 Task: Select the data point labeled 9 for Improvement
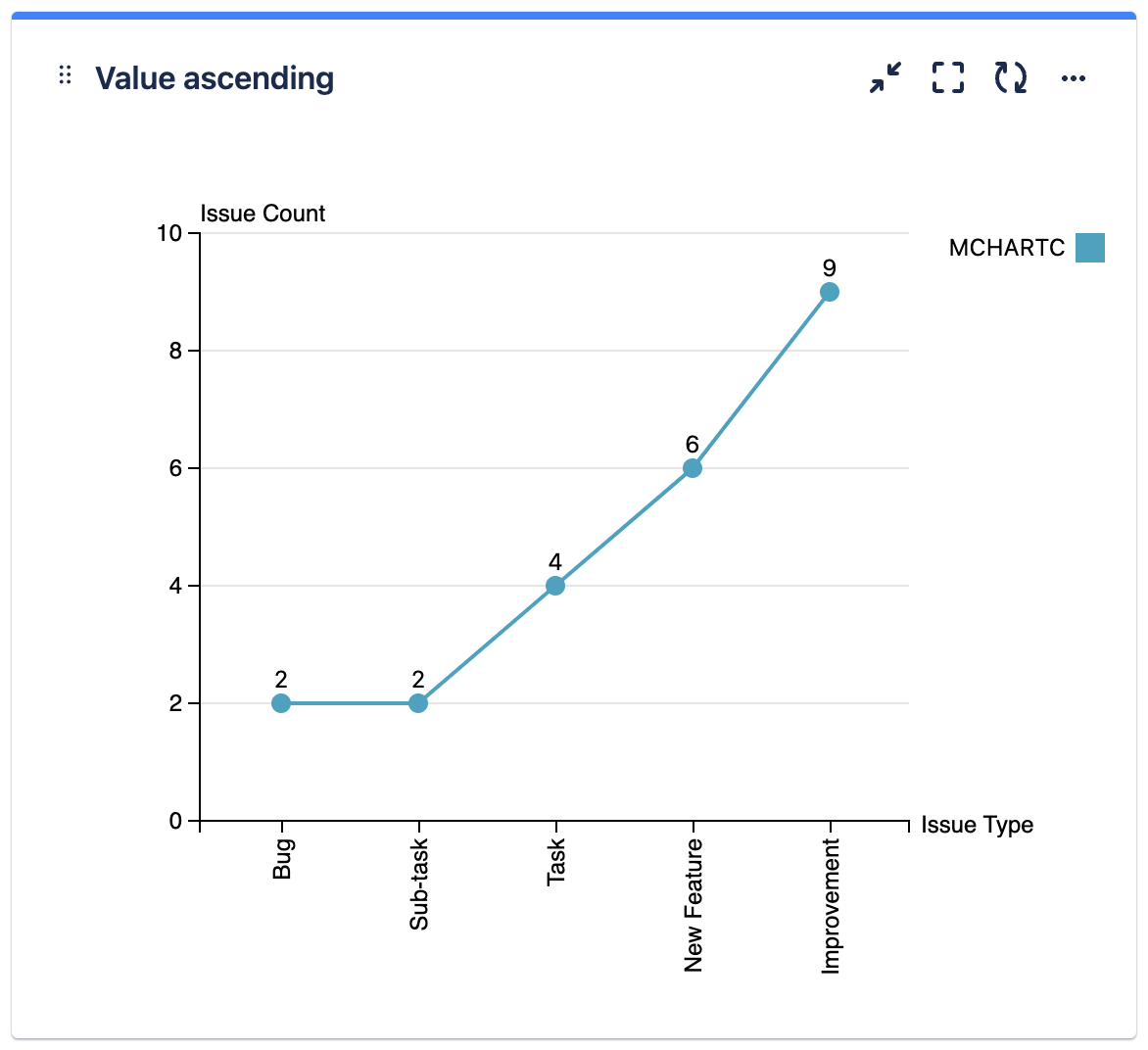click(830, 291)
